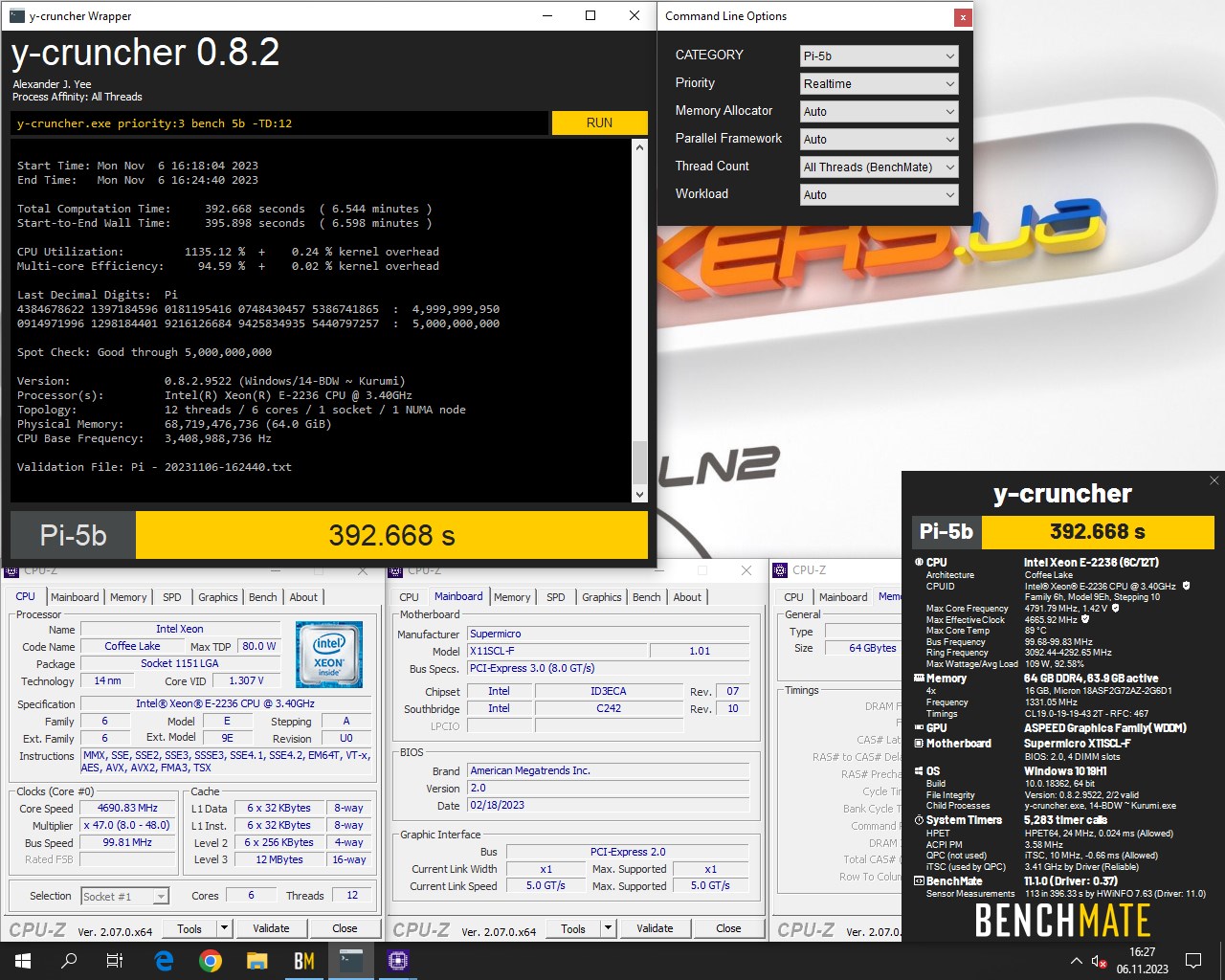Screen dimensions: 1225x980
Task: Click the Supermicro manufacturer field
Action: tap(610, 634)
